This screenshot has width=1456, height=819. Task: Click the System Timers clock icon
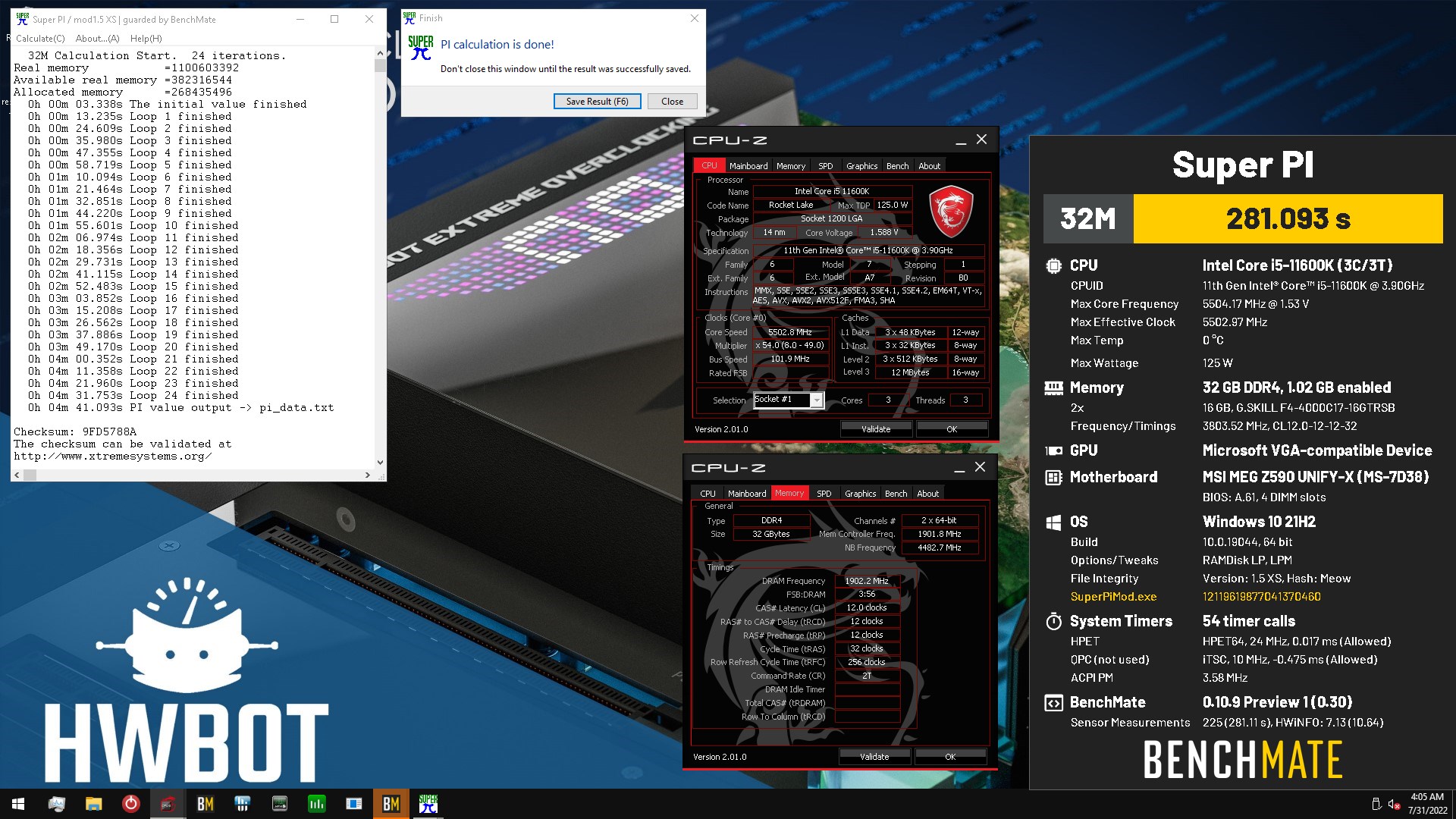[x=1053, y=622]
